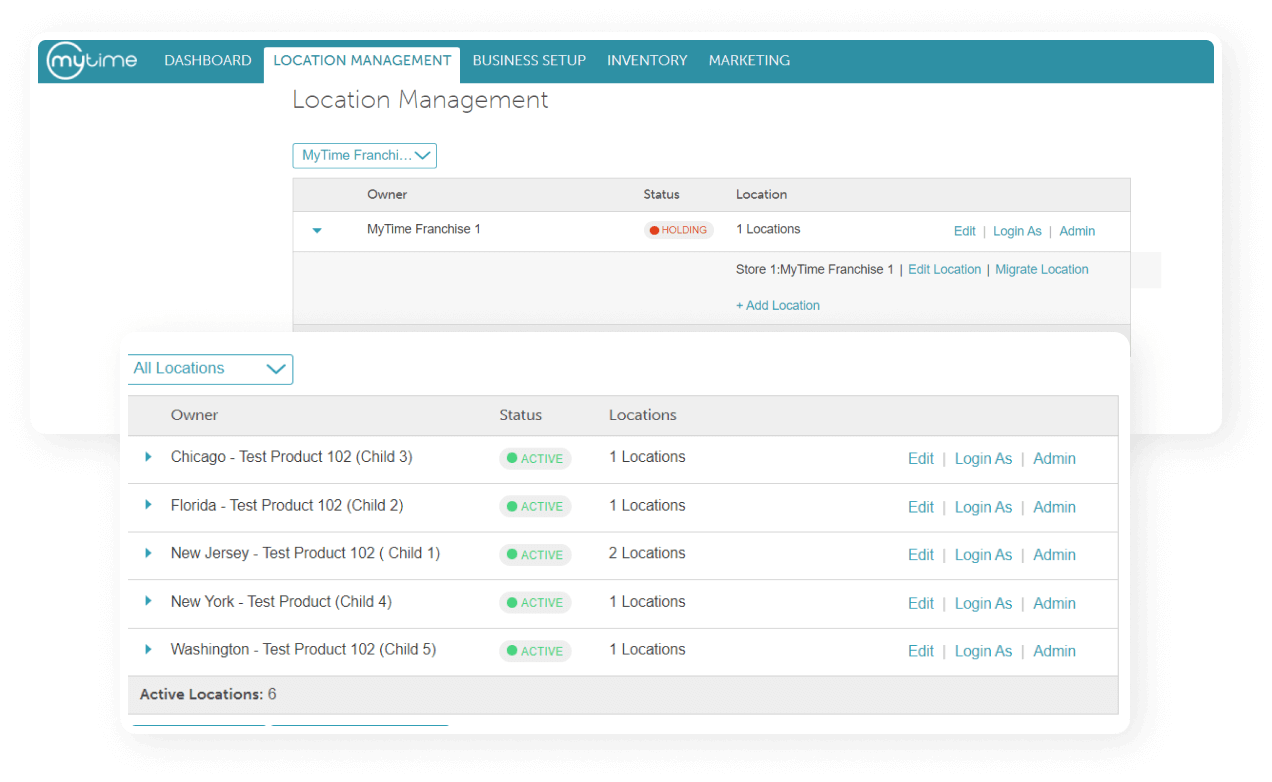The height and width of the screenshot is (782, 1272).
Task: Open Admin in the Florida row
Action: [x=1054, y=507]
